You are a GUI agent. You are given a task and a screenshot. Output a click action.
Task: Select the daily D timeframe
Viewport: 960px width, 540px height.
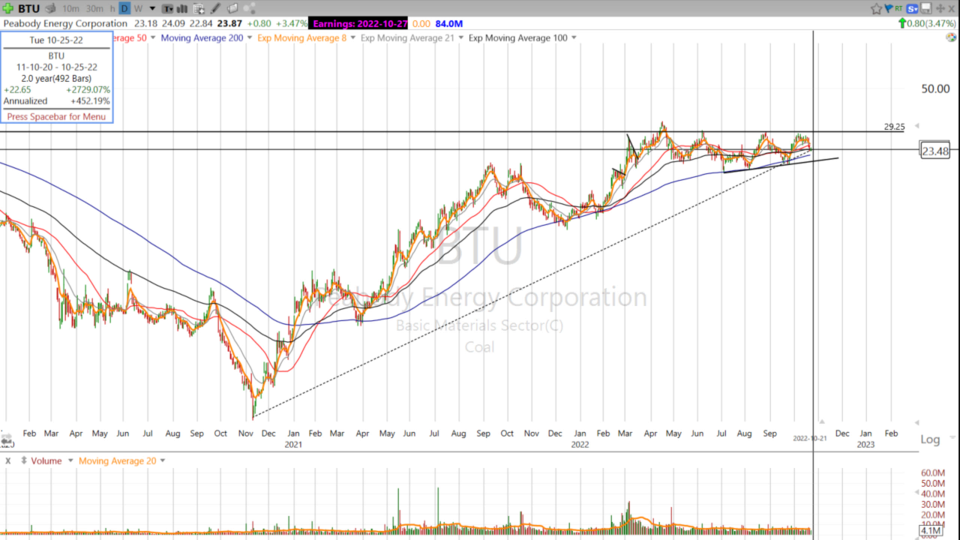pyautogui.click(x=124, y=9)
